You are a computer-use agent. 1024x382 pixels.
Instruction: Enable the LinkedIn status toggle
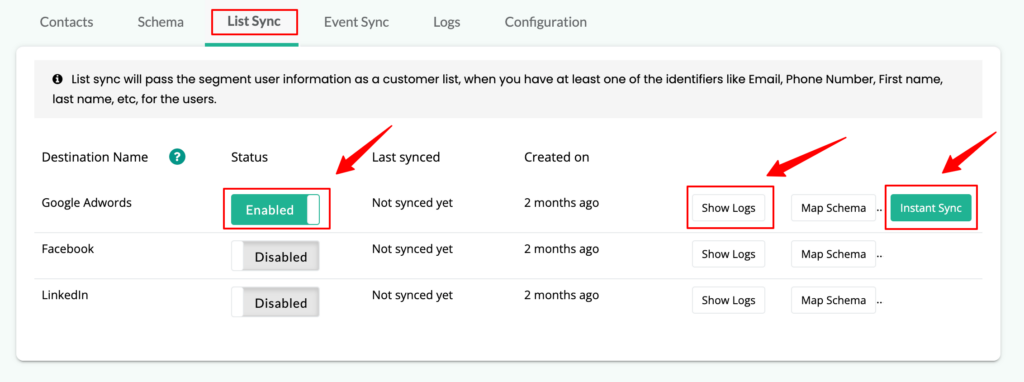pos(276,302)
